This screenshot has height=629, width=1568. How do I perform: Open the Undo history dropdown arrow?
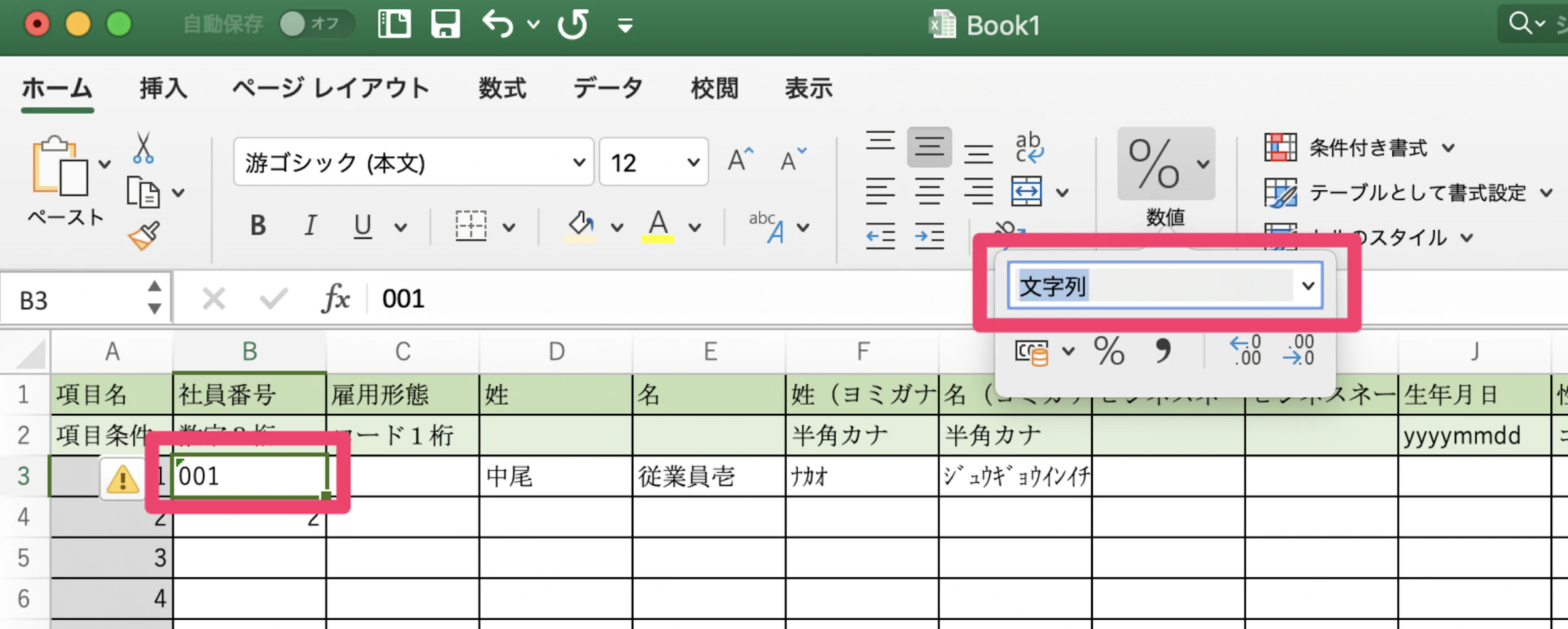[533, 25]
